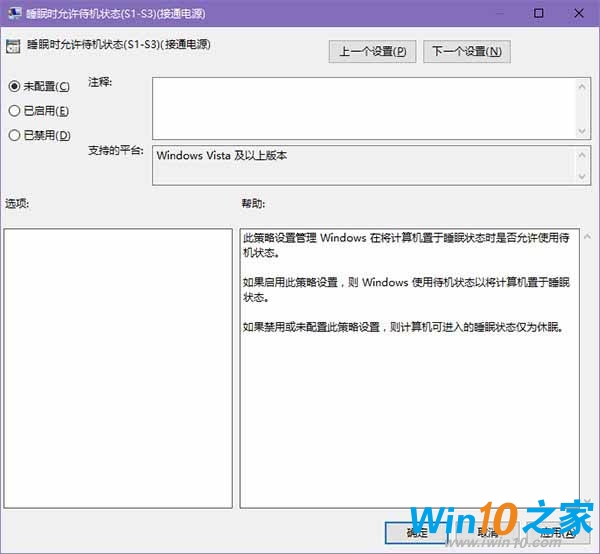Image resolution: width=600 pixels, height=554 pixels.
Task: Click inside the 注释 text box
Action: click(x=362, y=108)
